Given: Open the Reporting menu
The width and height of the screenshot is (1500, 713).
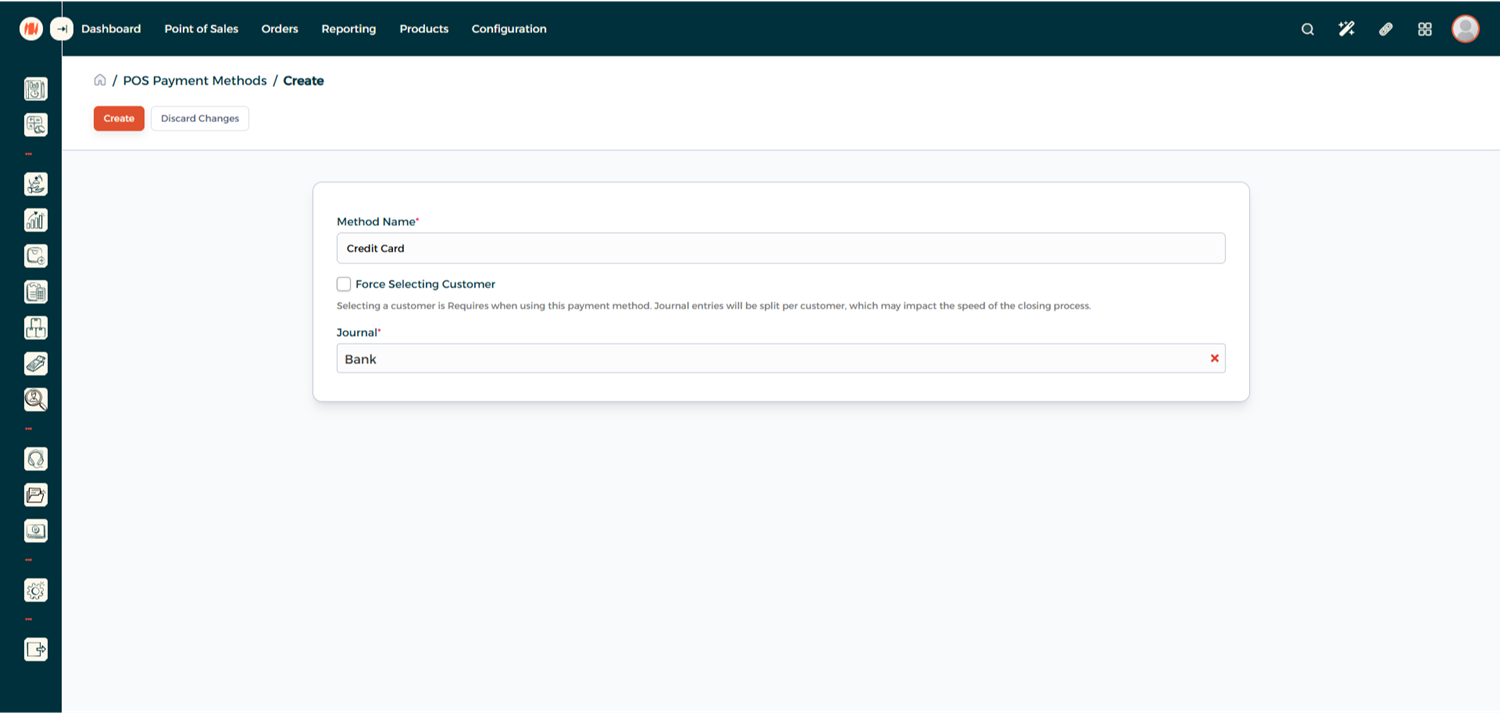Looking at the screenshot, I should tap(348, 29).
